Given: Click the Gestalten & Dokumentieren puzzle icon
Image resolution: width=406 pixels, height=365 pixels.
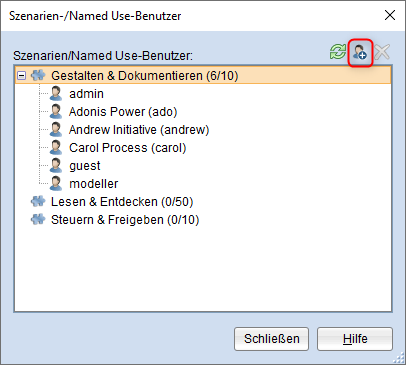Looking at the screenshot, I should 38,76.
